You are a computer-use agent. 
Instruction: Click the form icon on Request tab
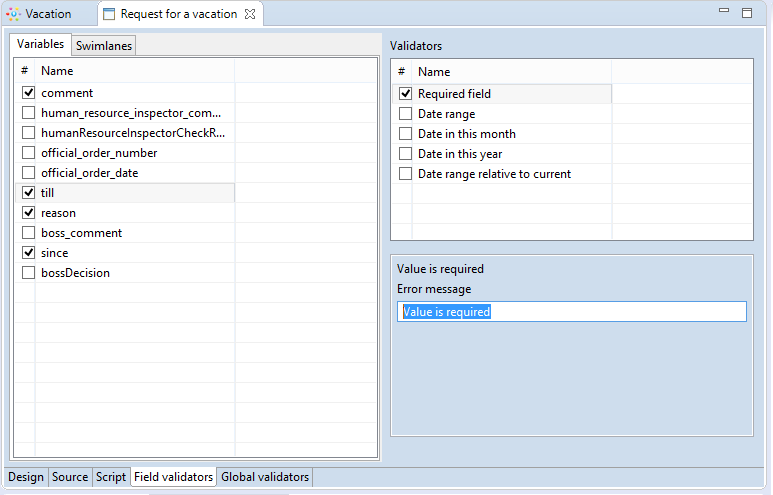point(110,14)
